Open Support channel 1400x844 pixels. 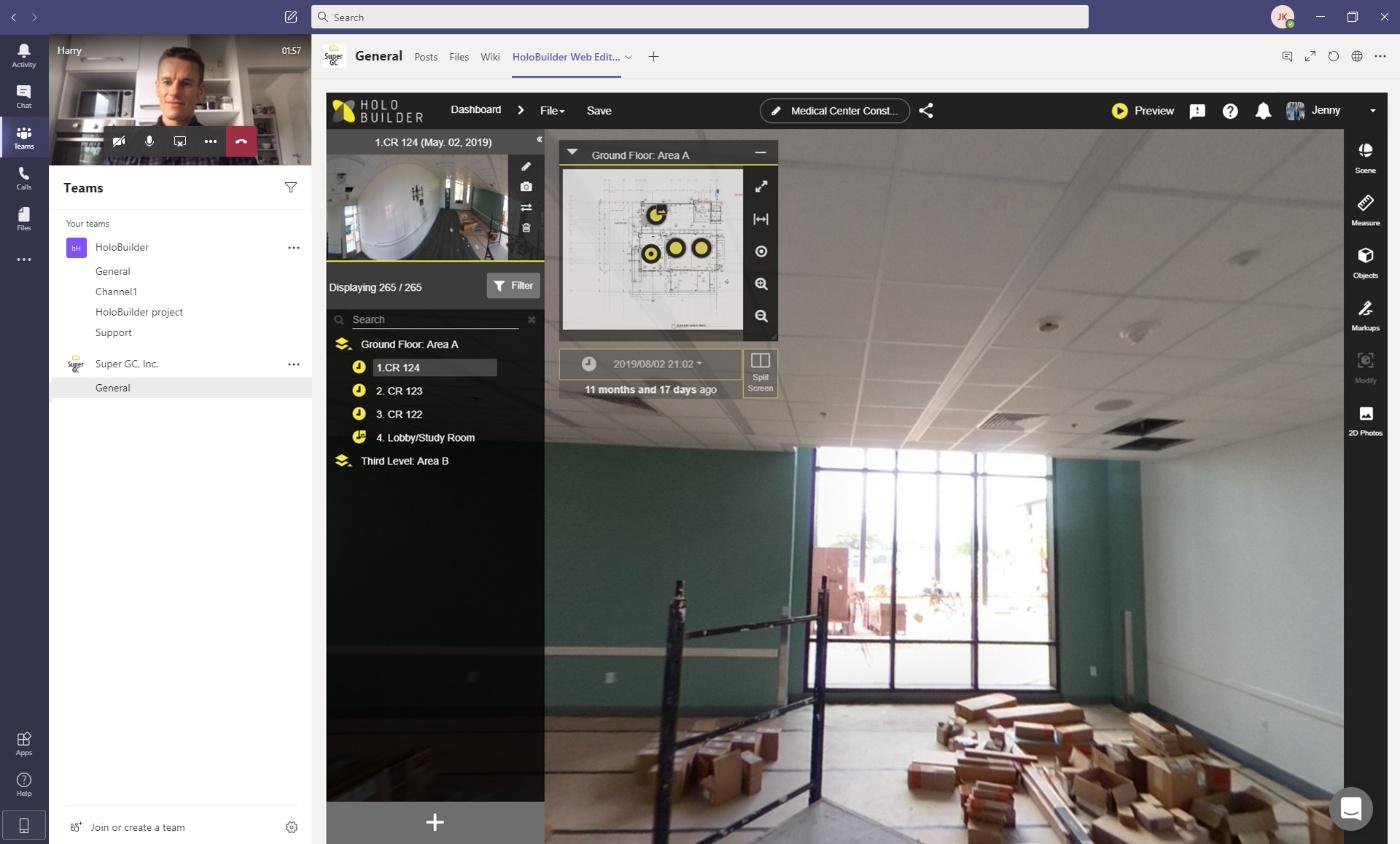point(113,333)
